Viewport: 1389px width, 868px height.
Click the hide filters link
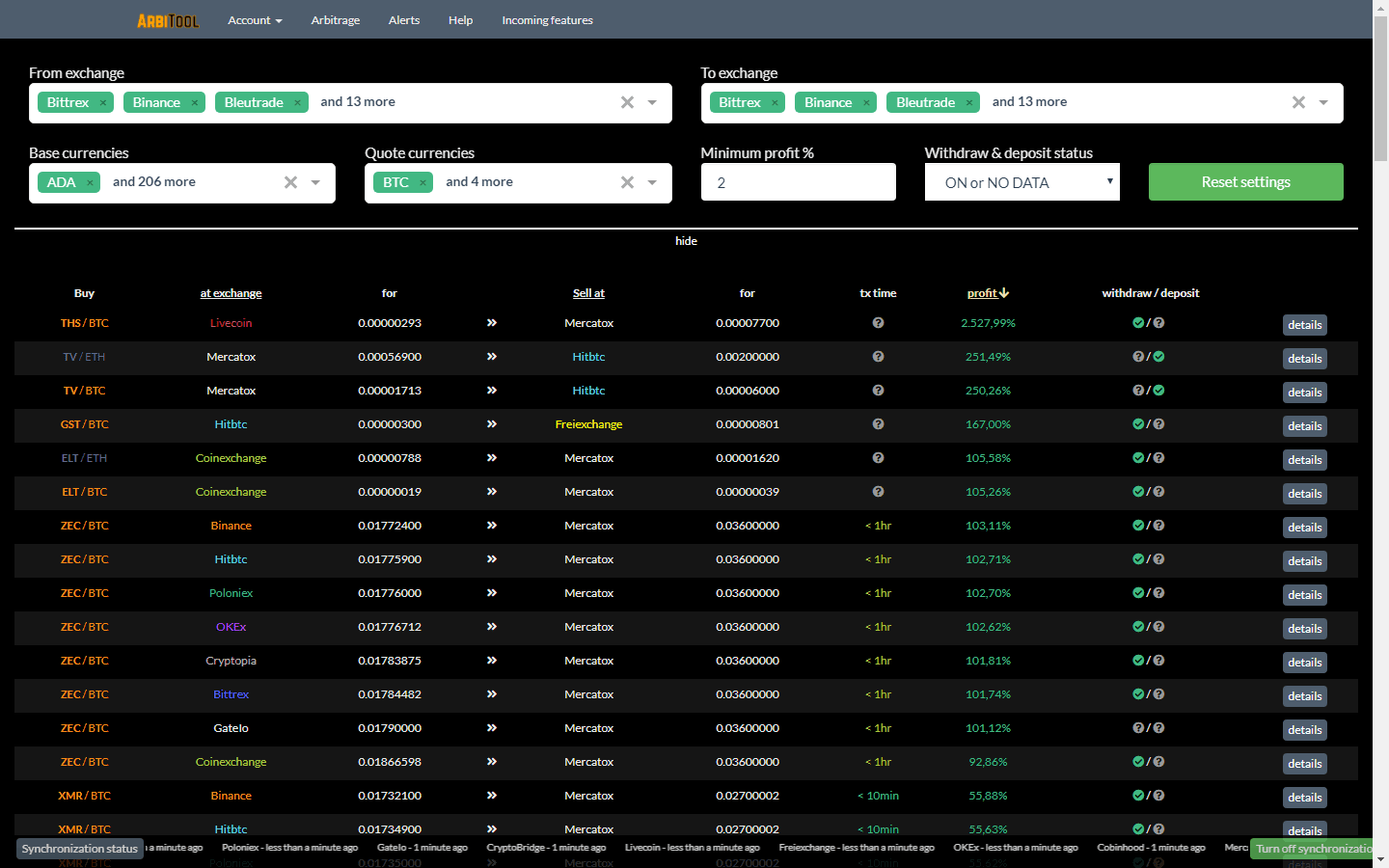pyautogui.click(x=686, y=241)
